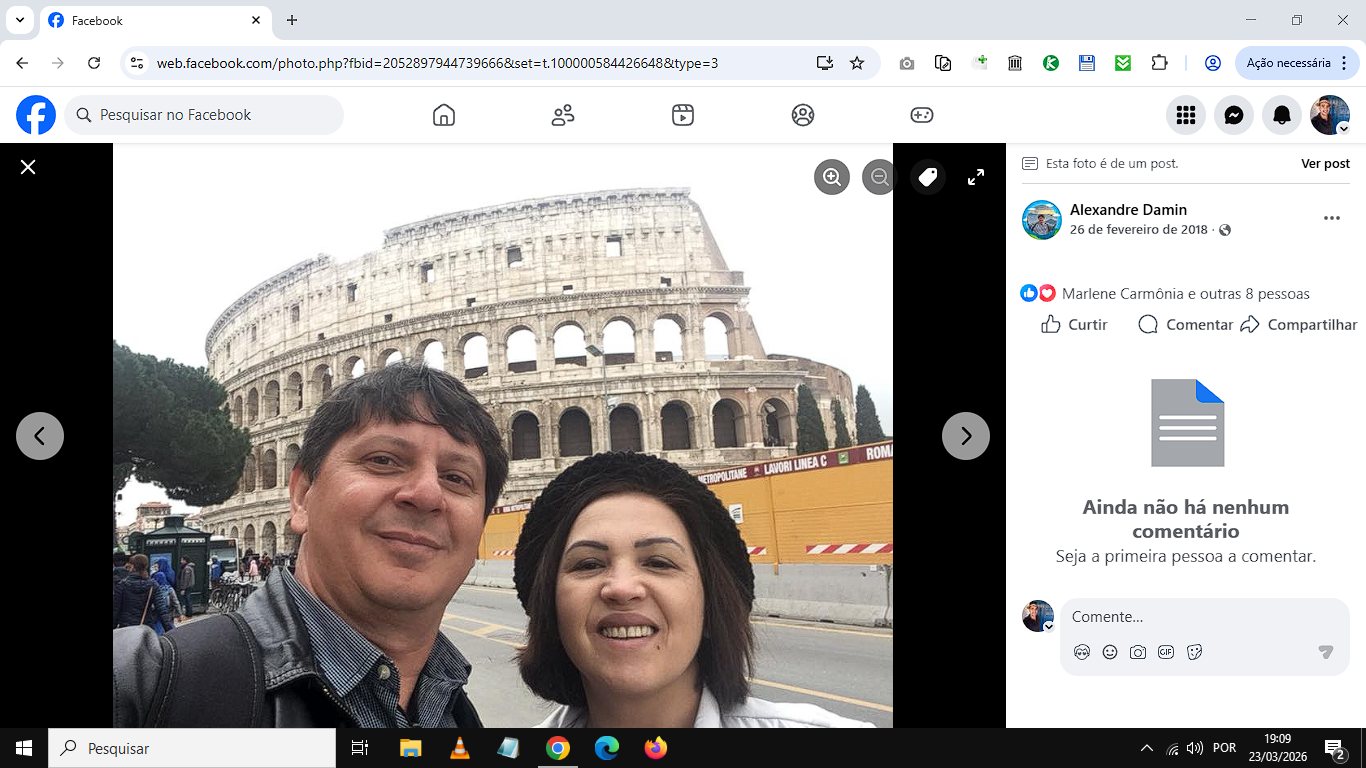Image resolution: width=1366 pixels, height=768 pixels.
Task: Like the photo with Curtir
Action: coord(1075,324)
